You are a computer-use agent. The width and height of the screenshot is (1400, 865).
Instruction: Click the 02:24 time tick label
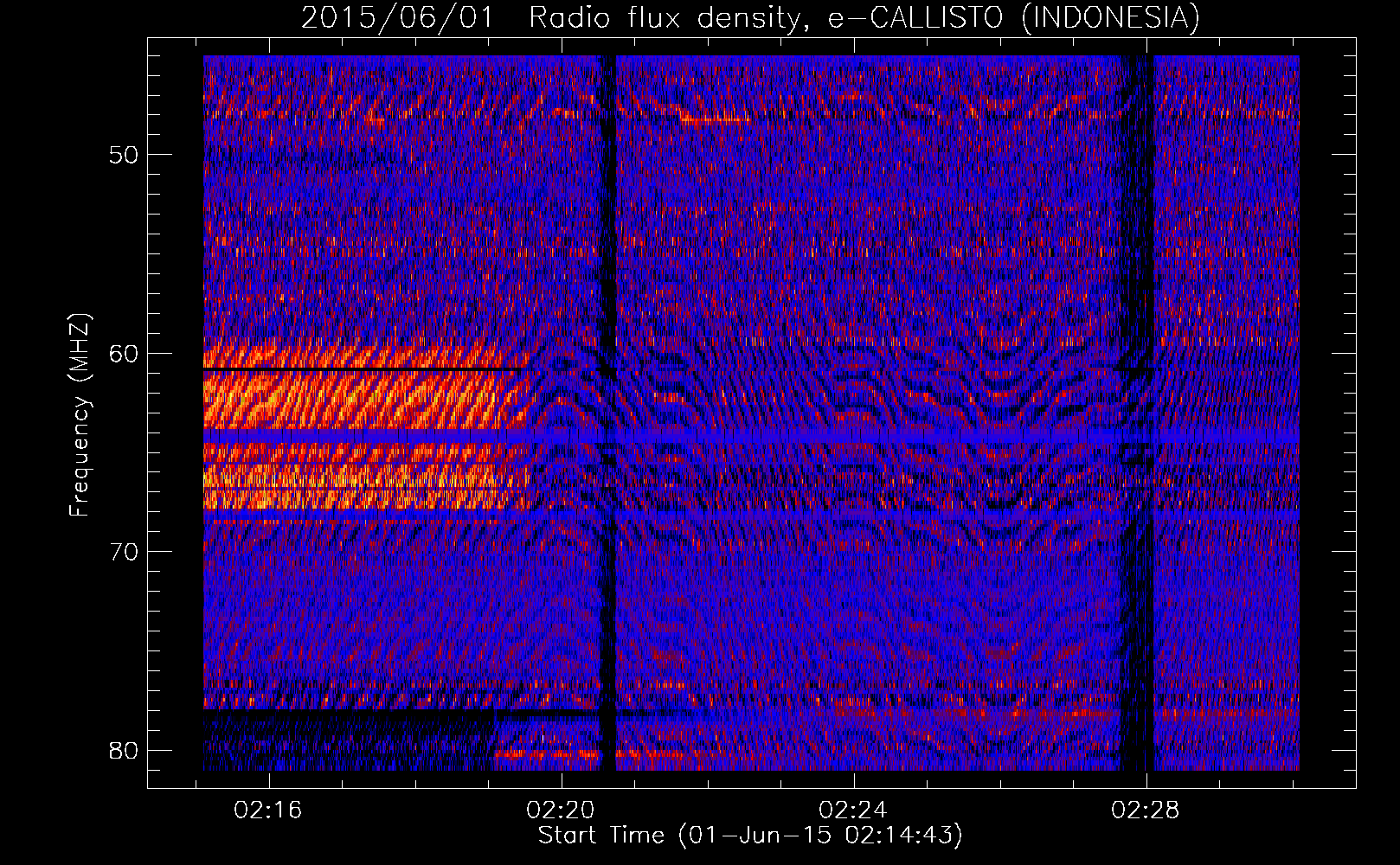click(853, 811)
